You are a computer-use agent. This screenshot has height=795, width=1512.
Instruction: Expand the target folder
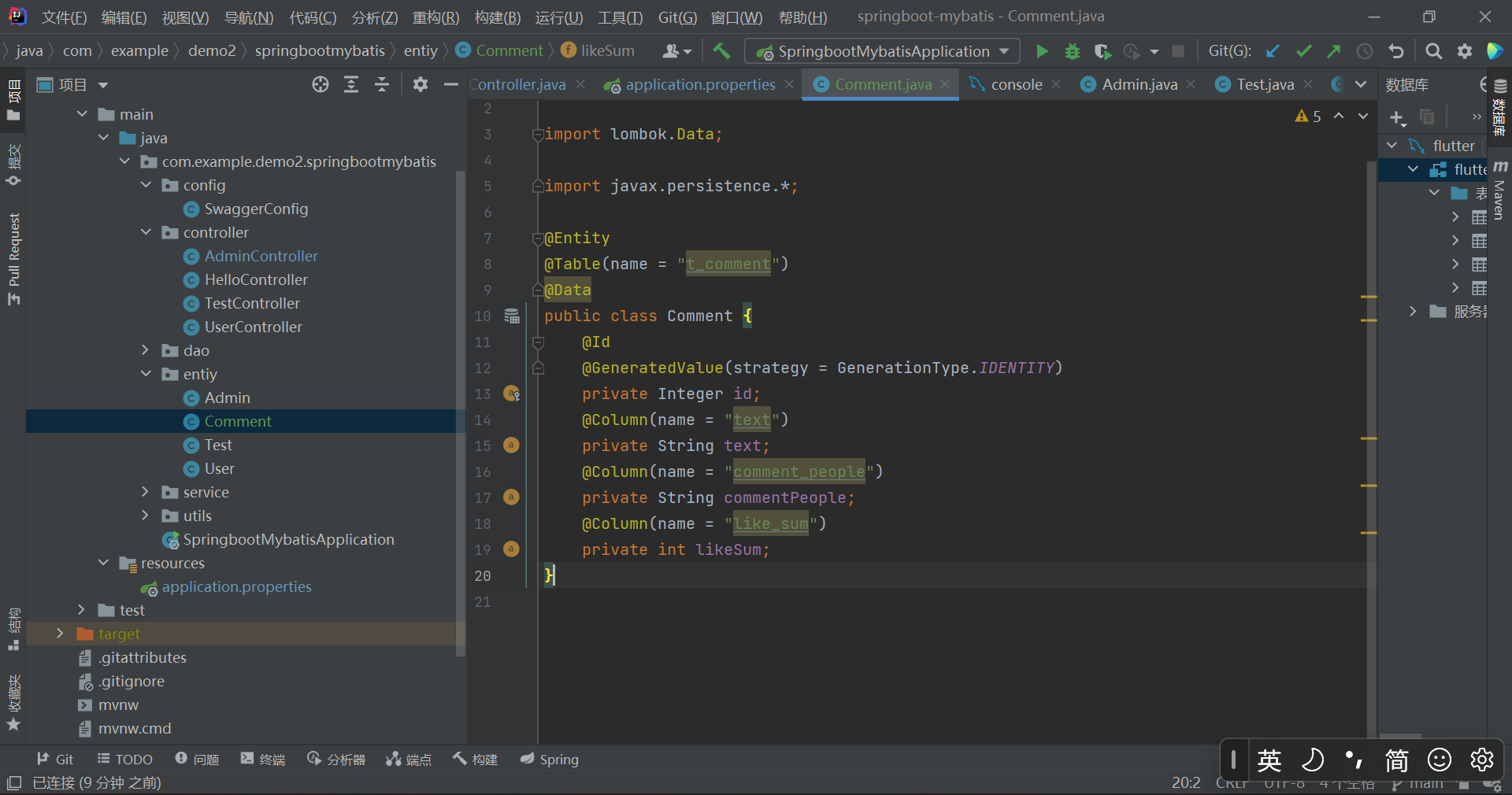[x=60, y=634]
